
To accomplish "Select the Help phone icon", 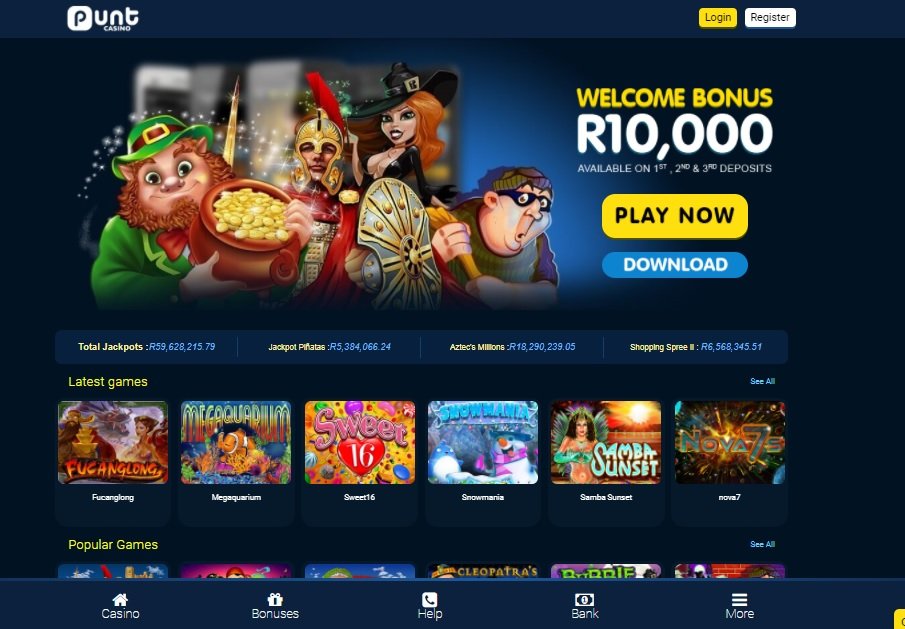I will [429, 600].
